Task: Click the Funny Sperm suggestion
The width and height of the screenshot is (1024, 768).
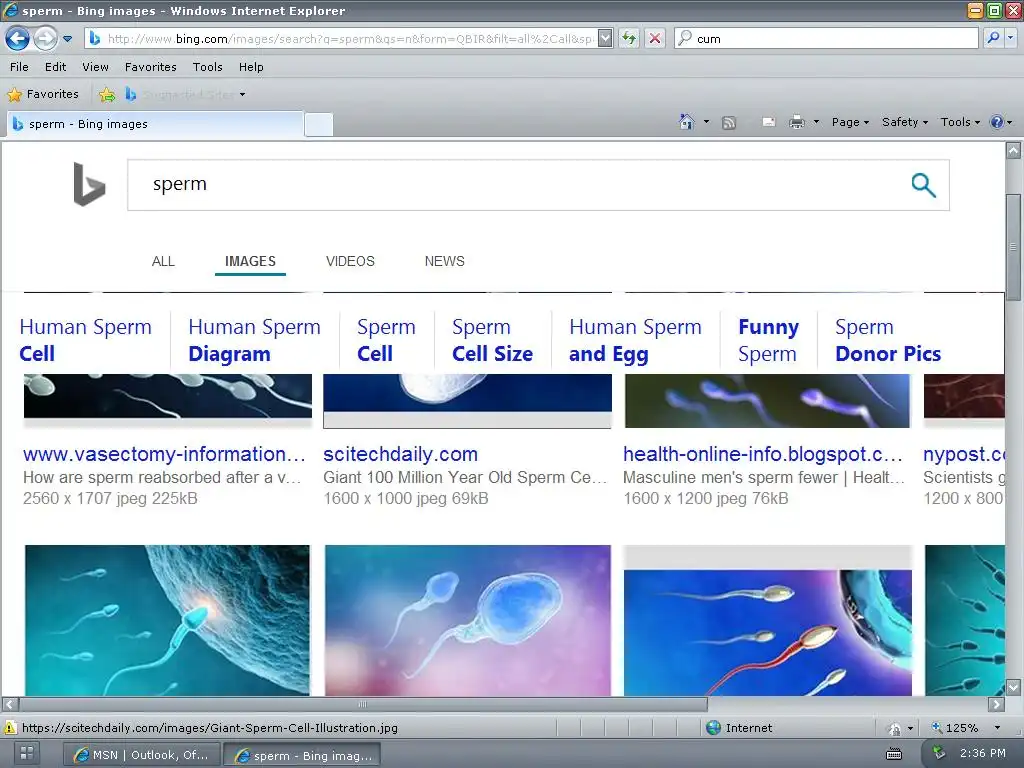Action: [x=769, y=340]
